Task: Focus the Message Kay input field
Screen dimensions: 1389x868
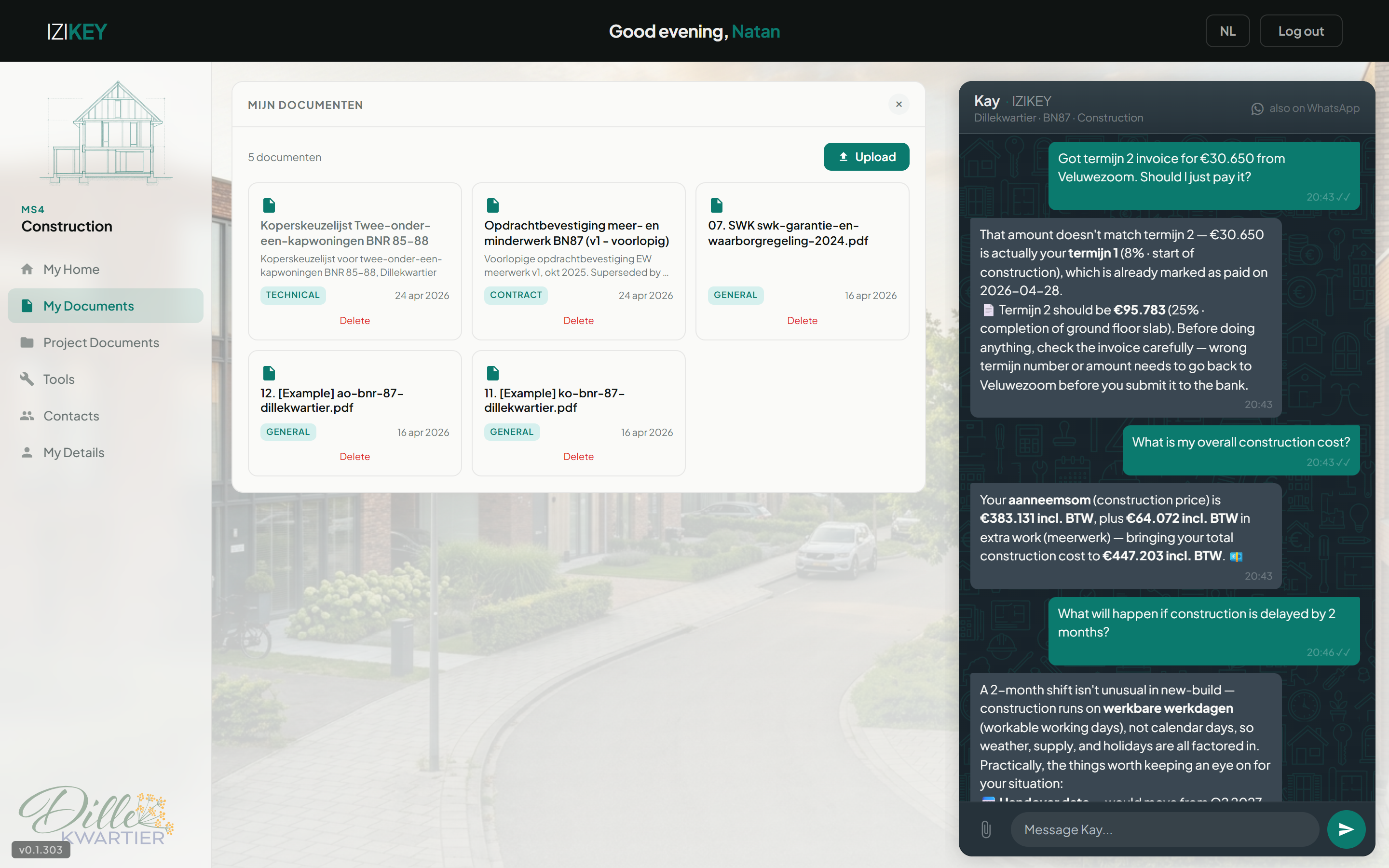Action: (x=1165, y=829)
